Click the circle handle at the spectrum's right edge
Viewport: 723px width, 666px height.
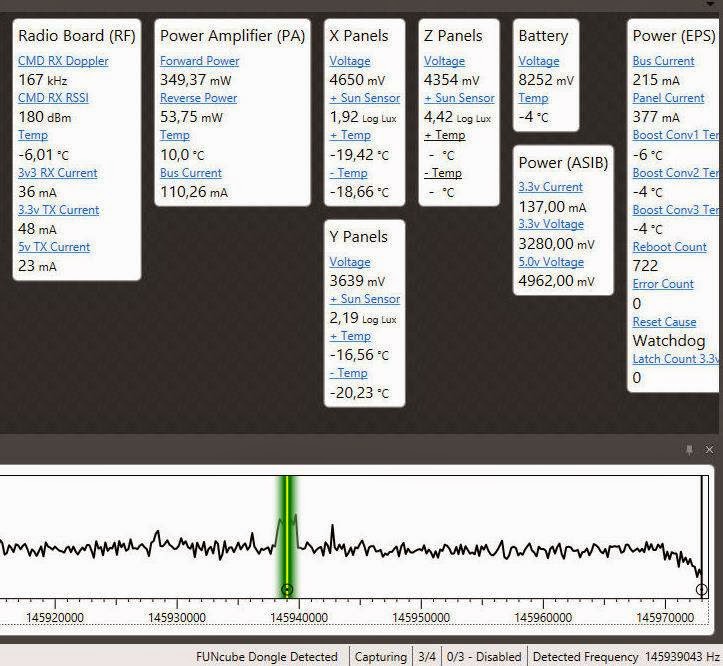[x=701, y=589]
